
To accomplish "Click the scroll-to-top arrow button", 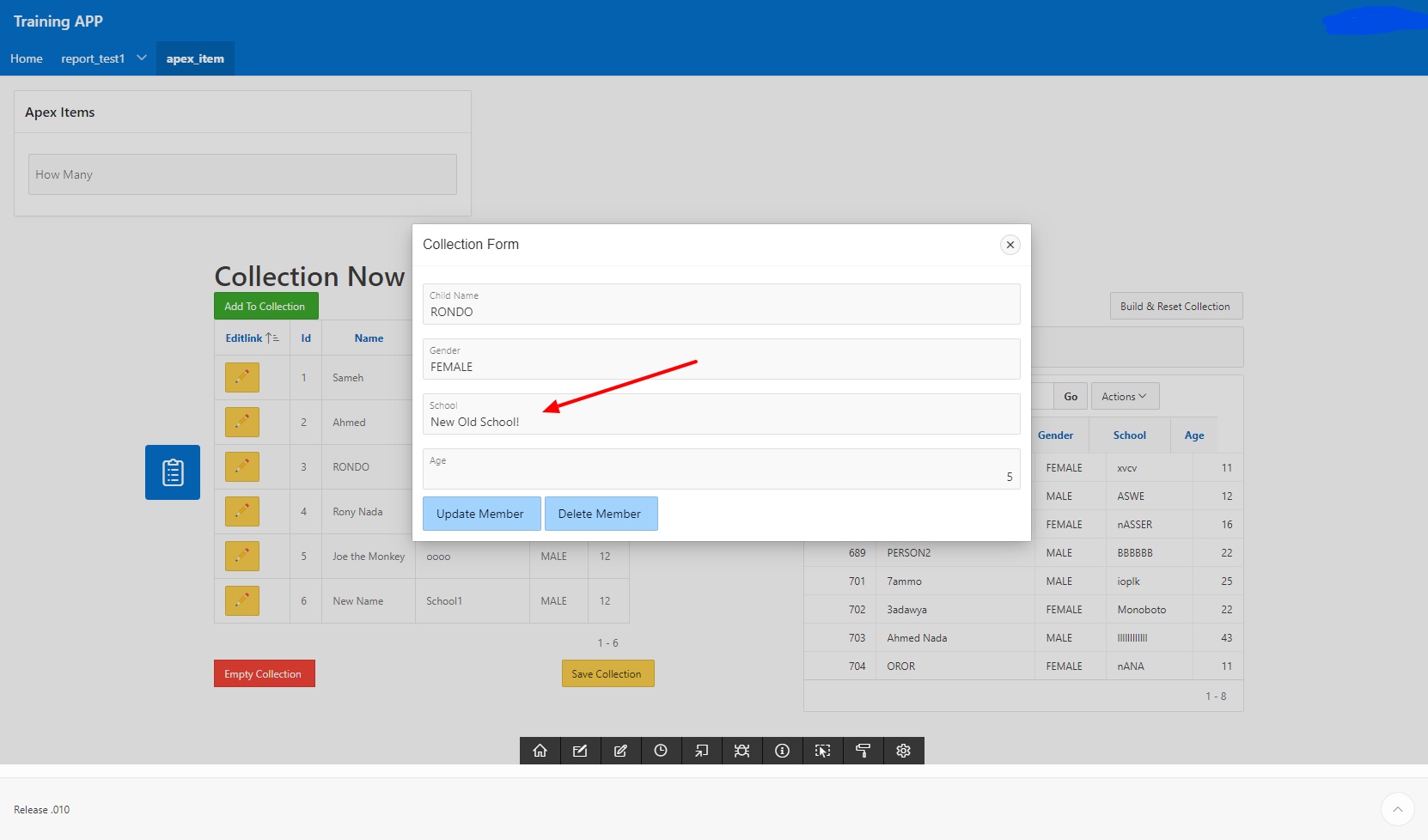I will (x=1397, y=809).
